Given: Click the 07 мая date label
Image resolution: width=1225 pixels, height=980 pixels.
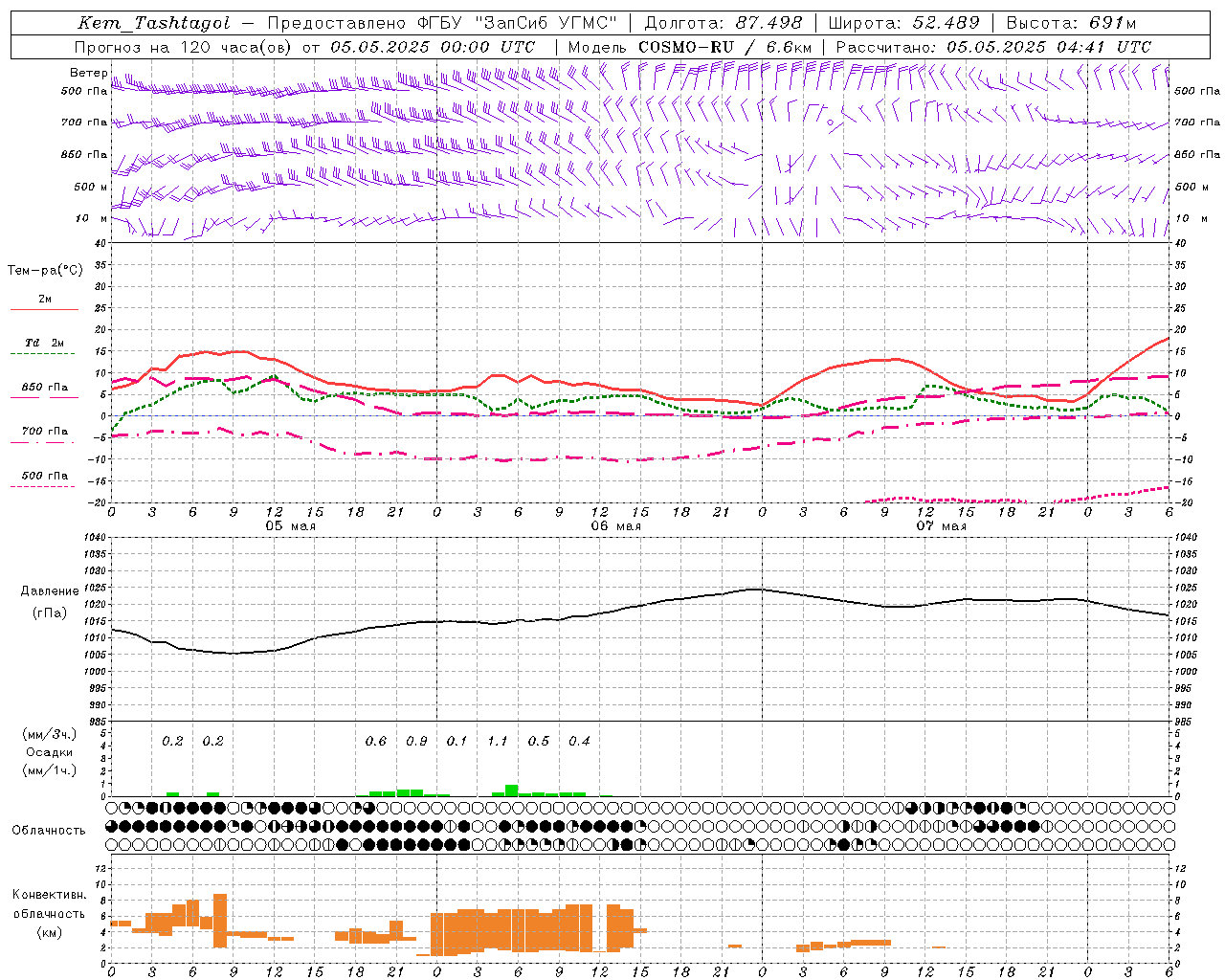Looking at the screenshot, I should coord(941,526).
